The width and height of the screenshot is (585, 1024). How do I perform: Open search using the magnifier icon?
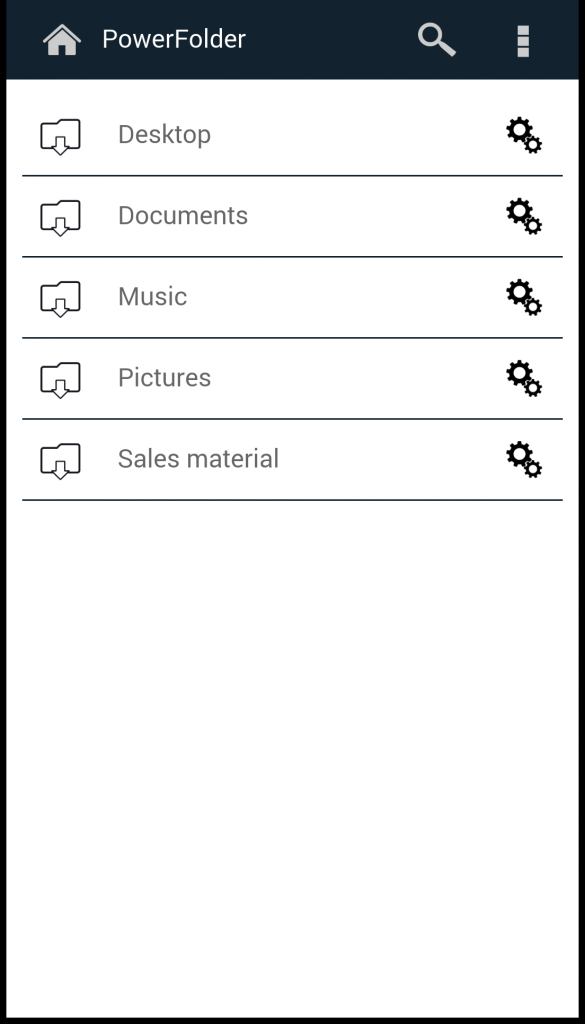tap(436, 39)
